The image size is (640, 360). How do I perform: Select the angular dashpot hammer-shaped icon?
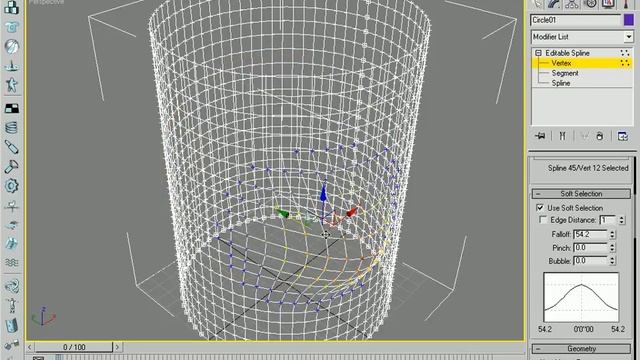point(11,167)
